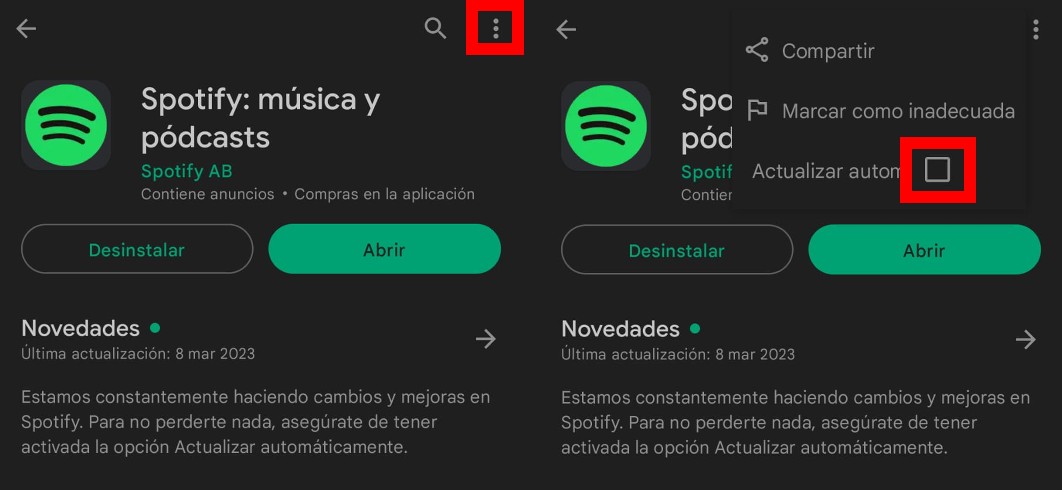This screenshot has height=490, width=1062.
Task: Tap Abrir button on left screen
Action: pyautogui.click(x=385, y=249)
